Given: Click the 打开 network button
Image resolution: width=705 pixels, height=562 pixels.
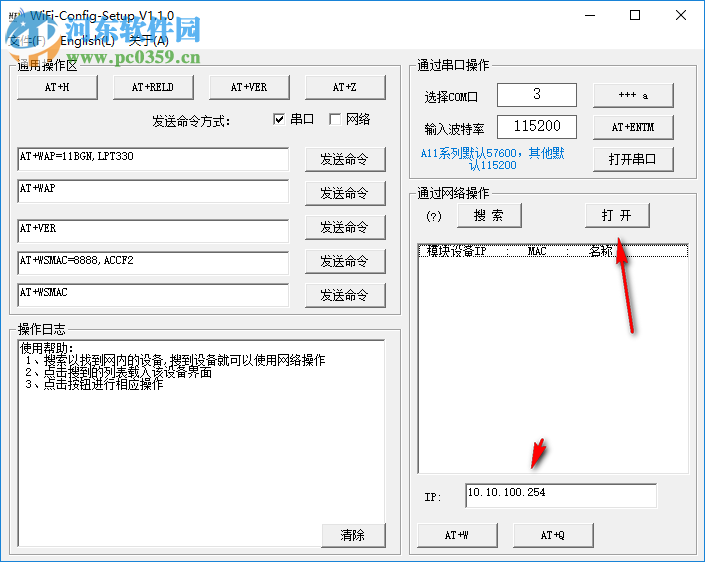Looking at the screenshot, I should 617,215.
